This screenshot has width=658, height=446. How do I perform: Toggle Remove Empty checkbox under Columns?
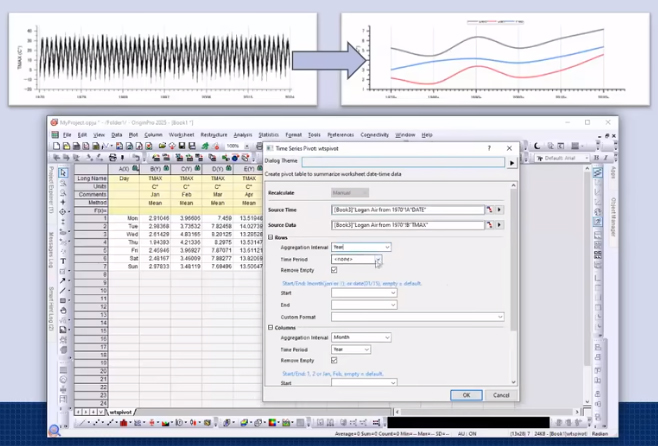(x=335, y=360)
